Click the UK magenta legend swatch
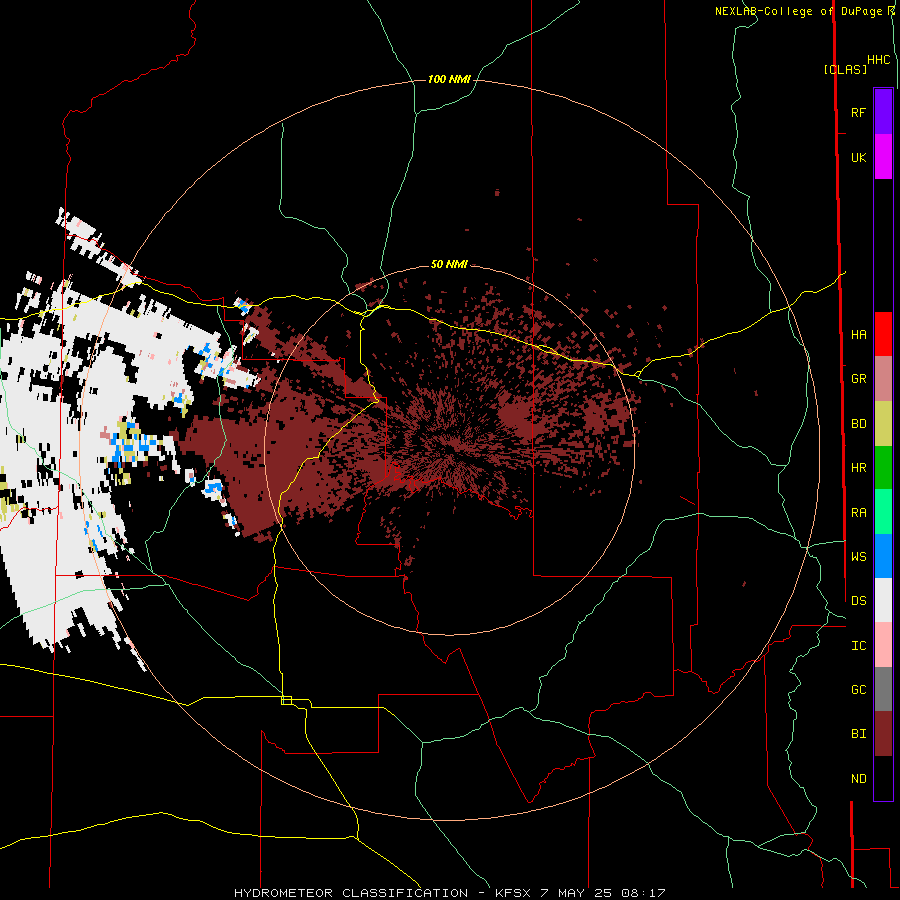Image resolution: width=900 pixels, height=900 pixels. click(883, 157)
